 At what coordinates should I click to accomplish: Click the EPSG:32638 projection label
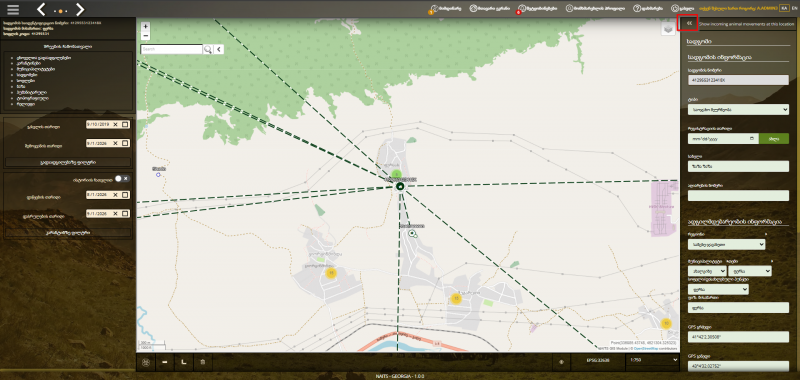click(x=598, y=361)
